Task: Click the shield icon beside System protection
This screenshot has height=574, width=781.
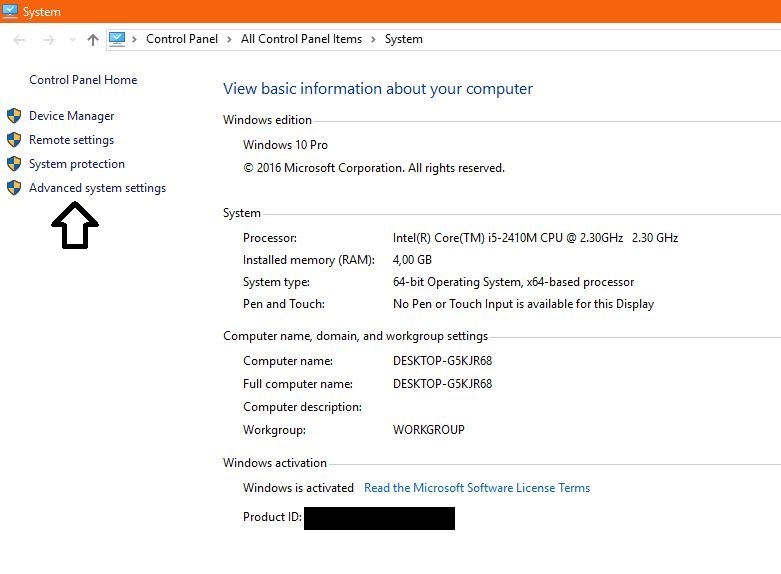Action: pos(14,164)
